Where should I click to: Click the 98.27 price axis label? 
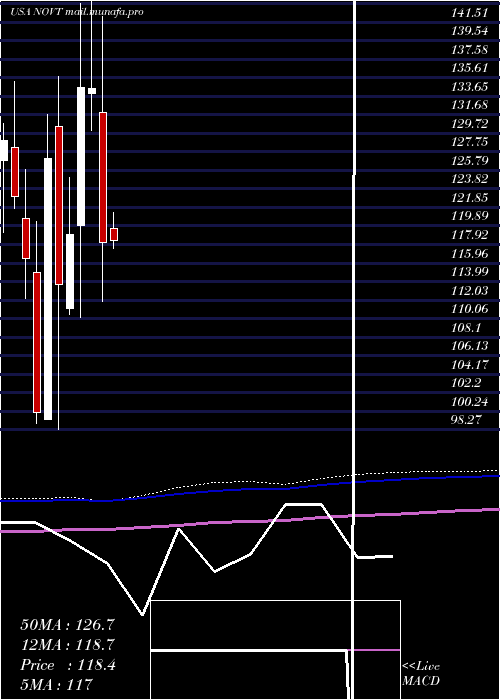(466, 420)
